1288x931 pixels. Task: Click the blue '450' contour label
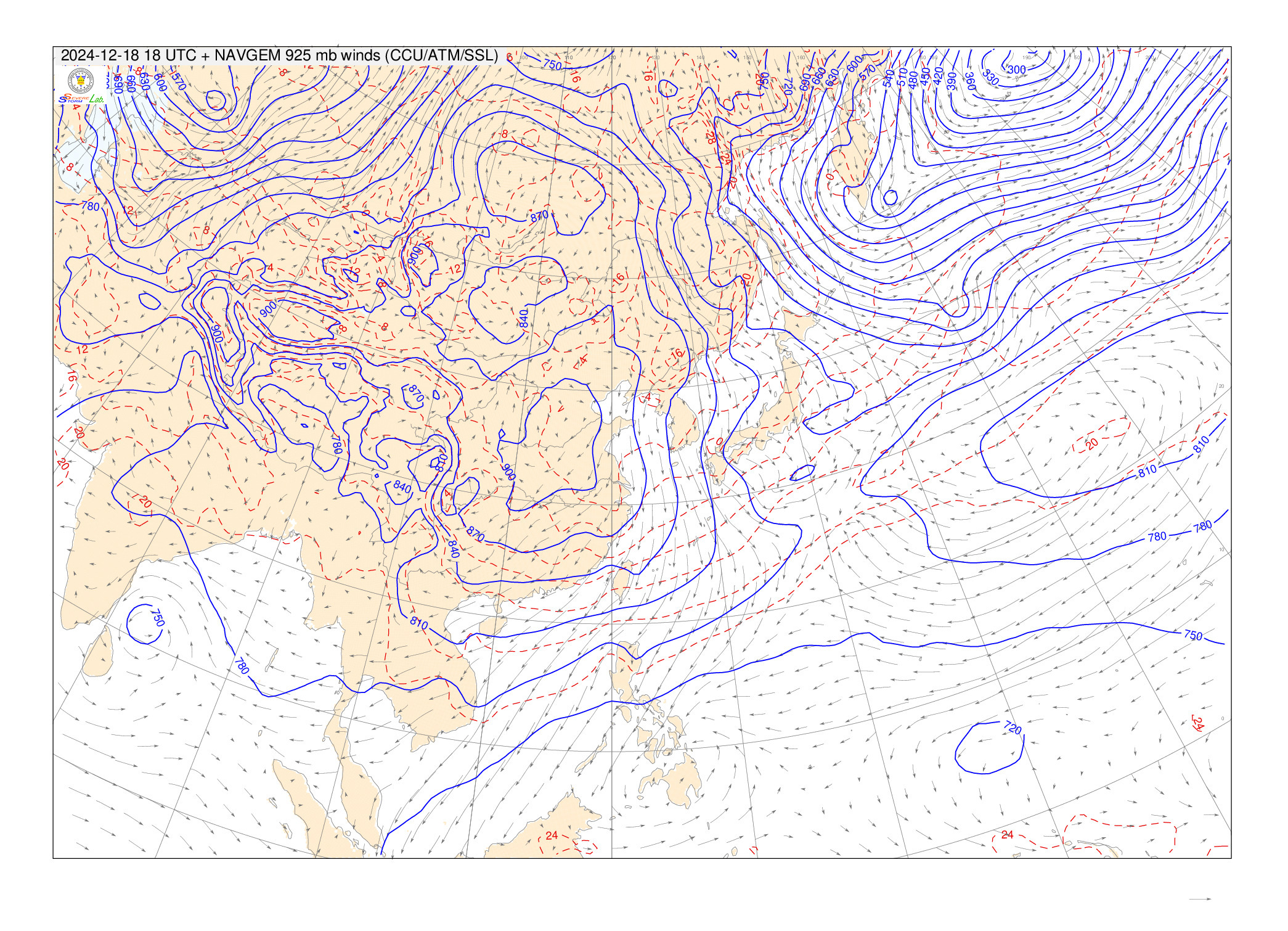coord(925,76)
